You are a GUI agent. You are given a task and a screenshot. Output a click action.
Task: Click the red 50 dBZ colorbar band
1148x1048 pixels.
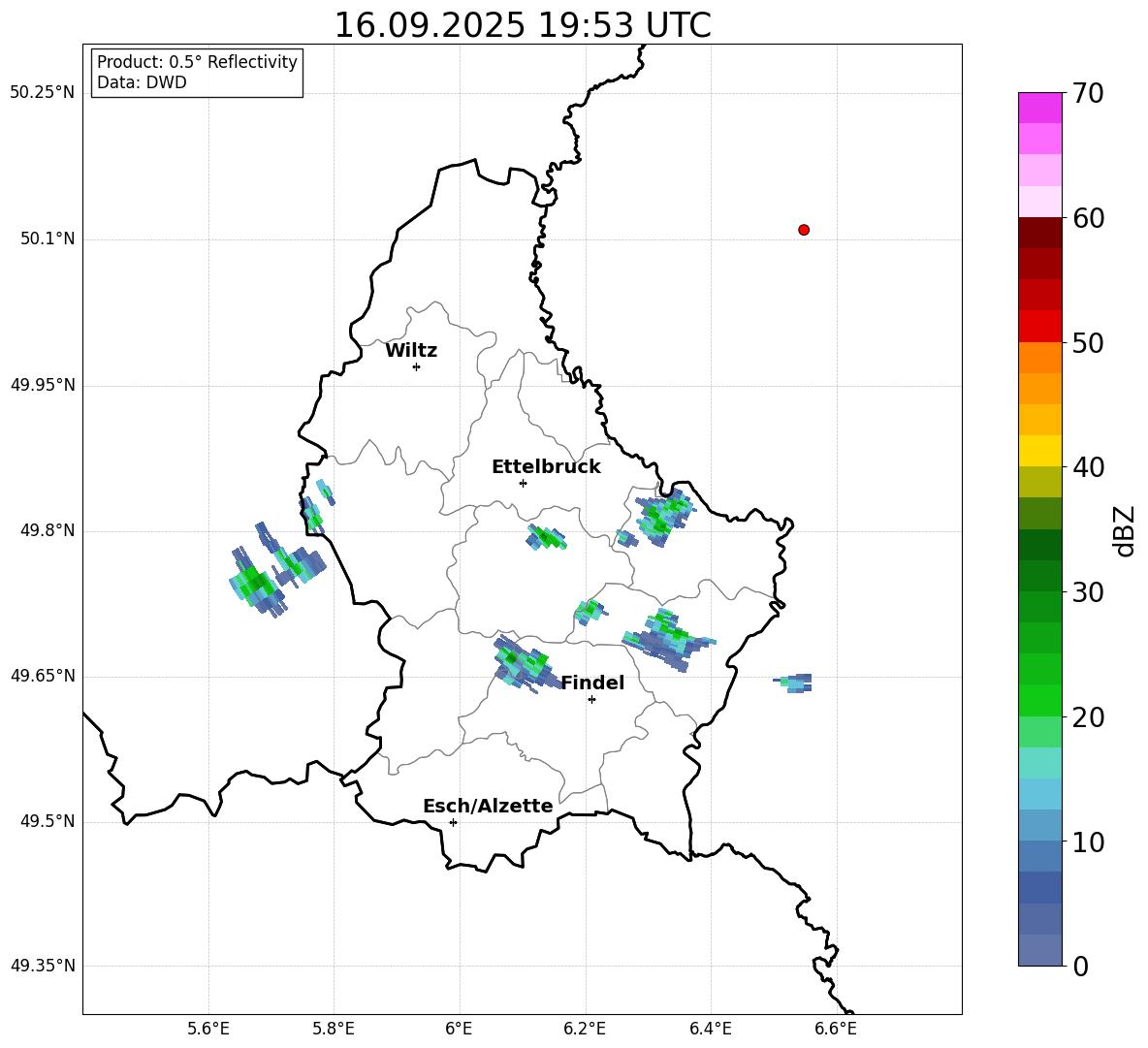[x=1039, y=327]
